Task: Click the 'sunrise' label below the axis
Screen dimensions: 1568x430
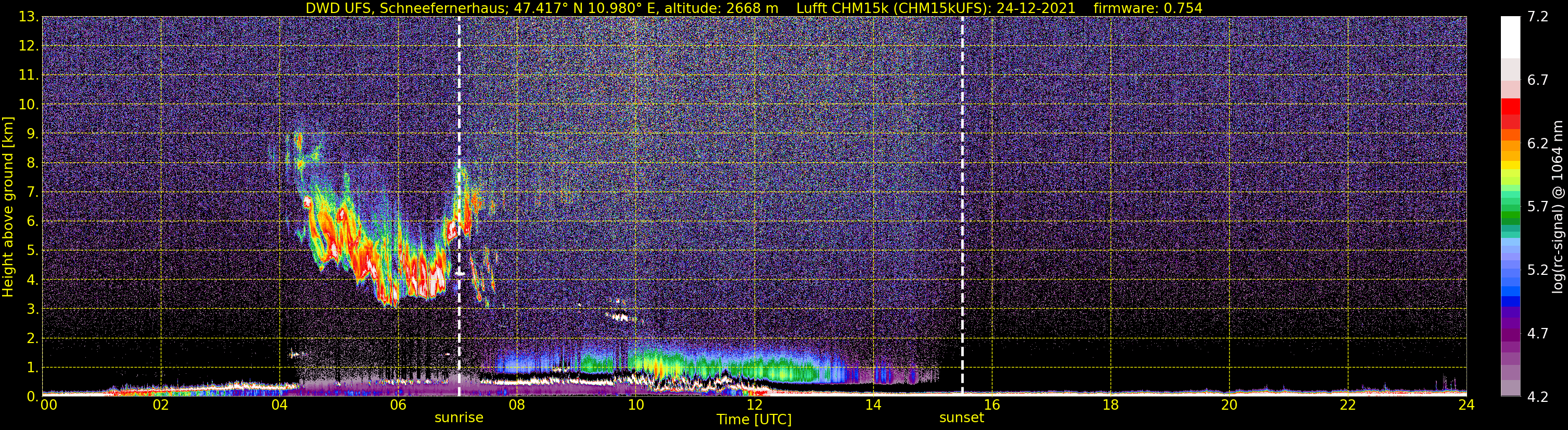Action: coord(459,418)
